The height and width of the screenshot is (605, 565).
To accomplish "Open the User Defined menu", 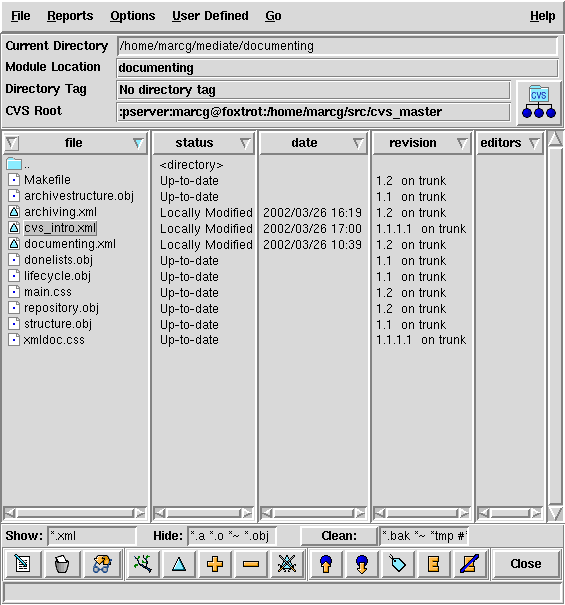I will click(210, 16).
